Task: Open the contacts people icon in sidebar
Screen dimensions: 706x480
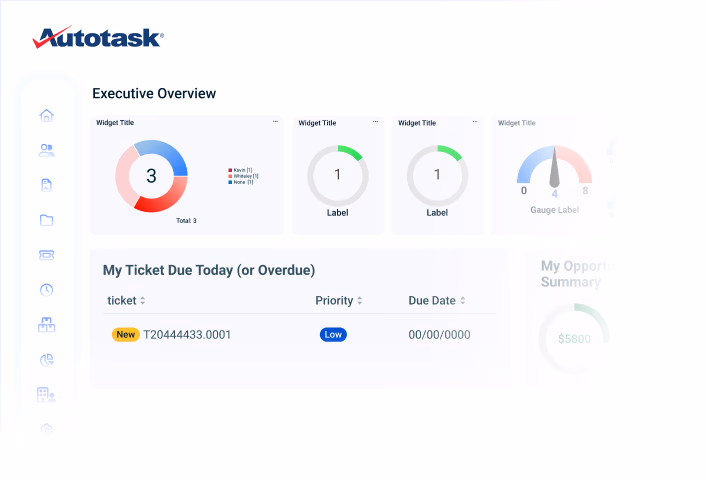Action: pos(46,150)
